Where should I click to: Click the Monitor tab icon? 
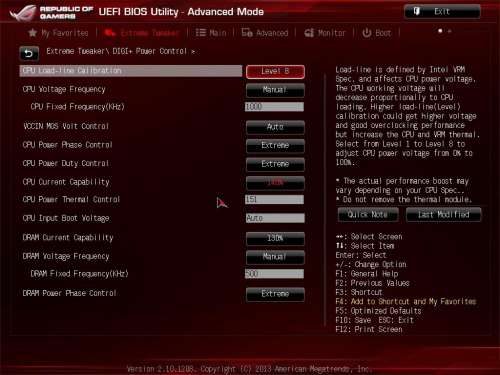(309, 33)
